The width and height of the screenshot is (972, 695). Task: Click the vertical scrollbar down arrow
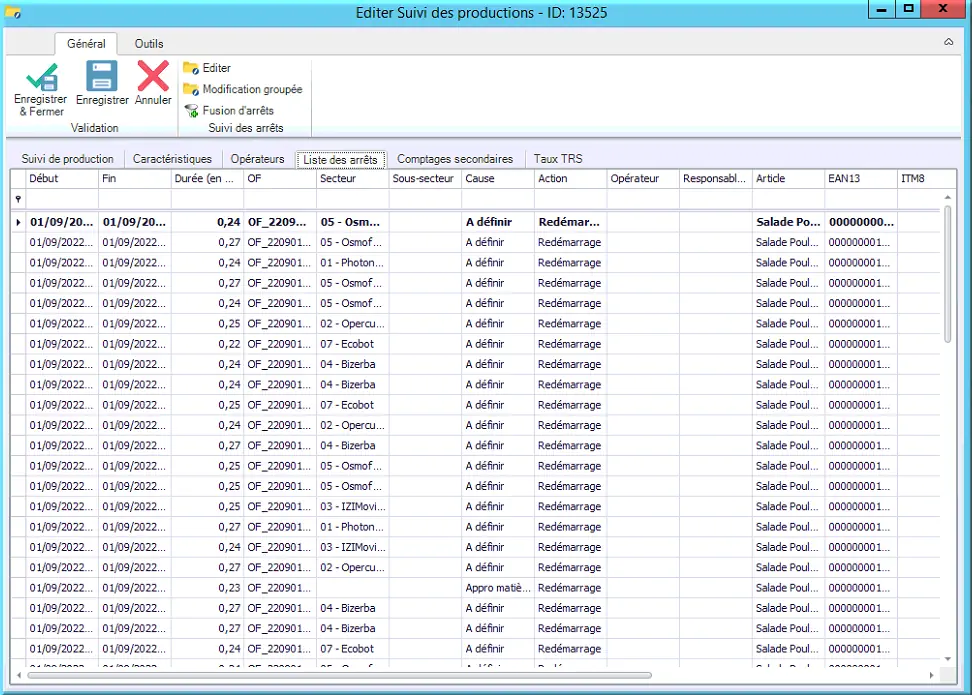947,658
